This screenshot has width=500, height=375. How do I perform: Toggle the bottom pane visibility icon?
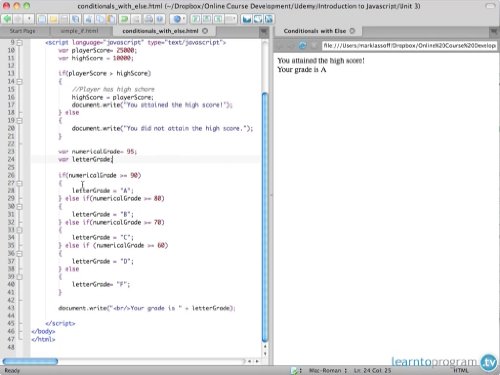(x=258, y=19)
